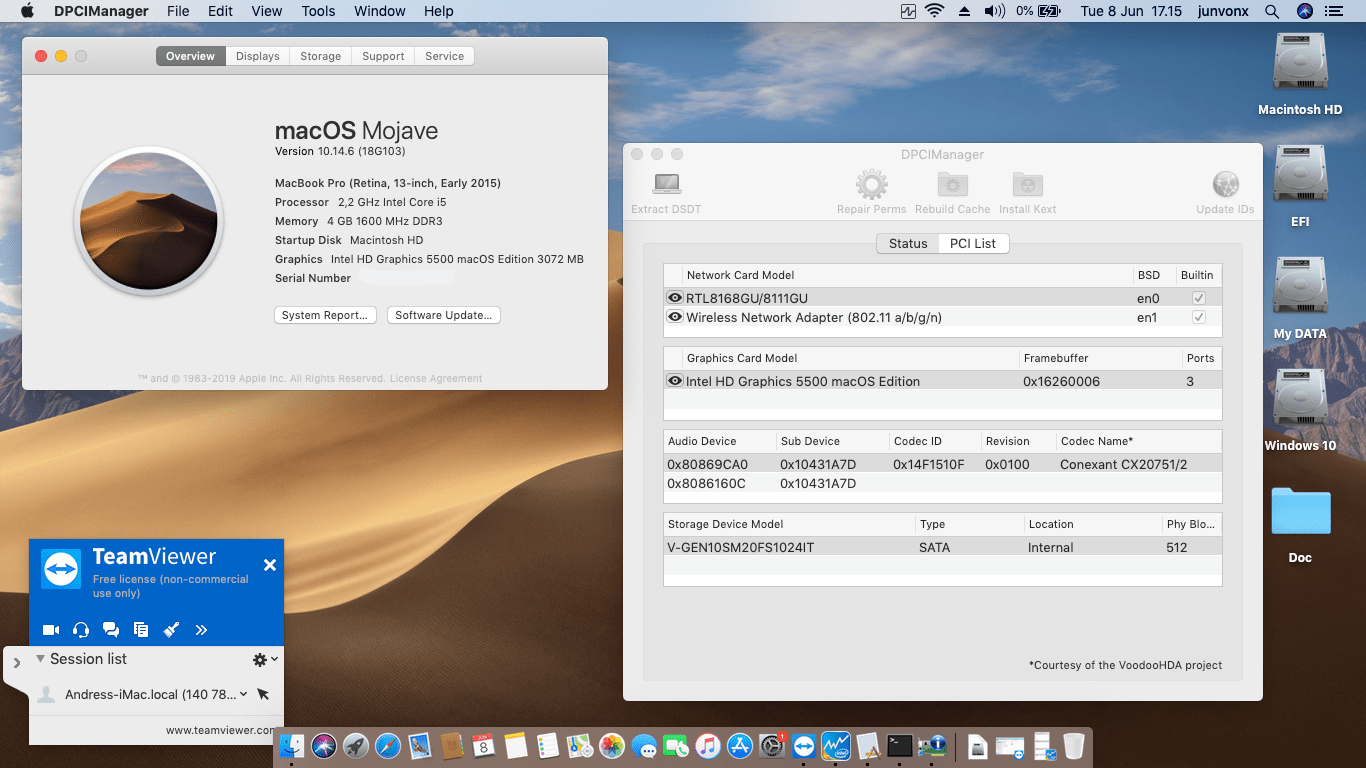Open App Store from the Dock
Screen dimensions: 1366x768
[740, 746]
